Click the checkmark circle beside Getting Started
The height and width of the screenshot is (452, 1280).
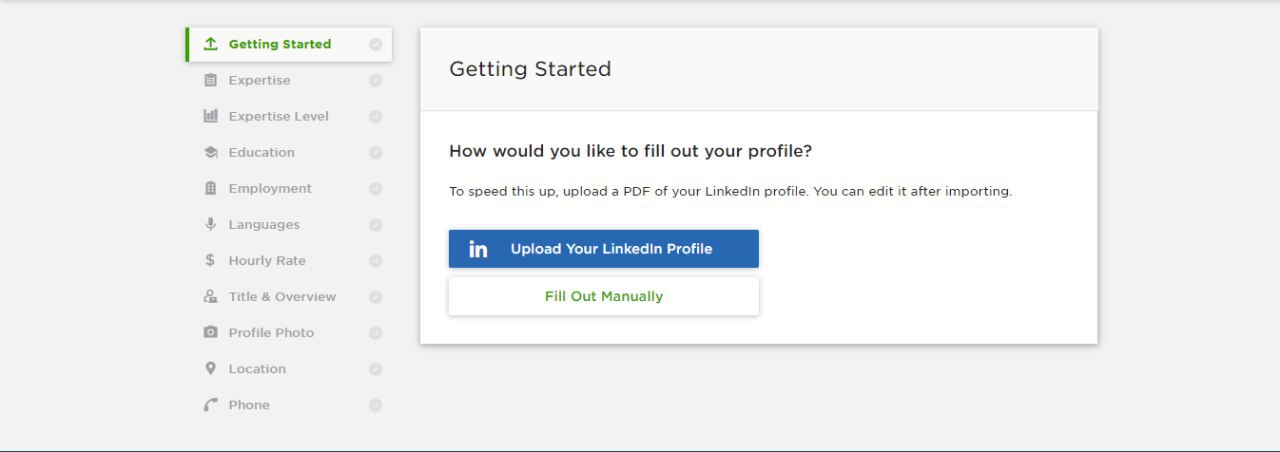click(375, 44)
